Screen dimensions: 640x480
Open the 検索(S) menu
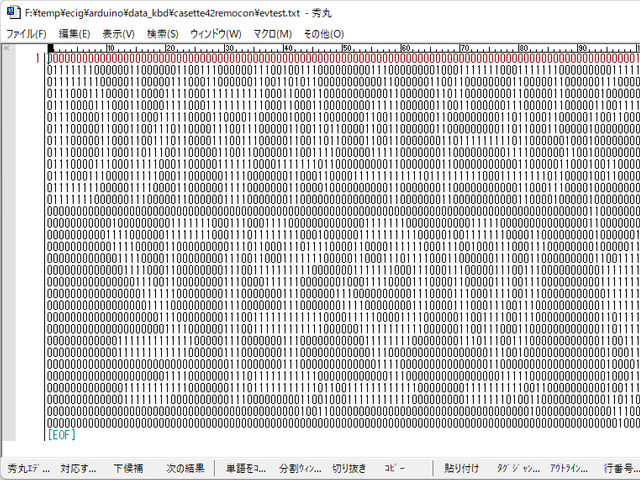click(x=162, y=34)
